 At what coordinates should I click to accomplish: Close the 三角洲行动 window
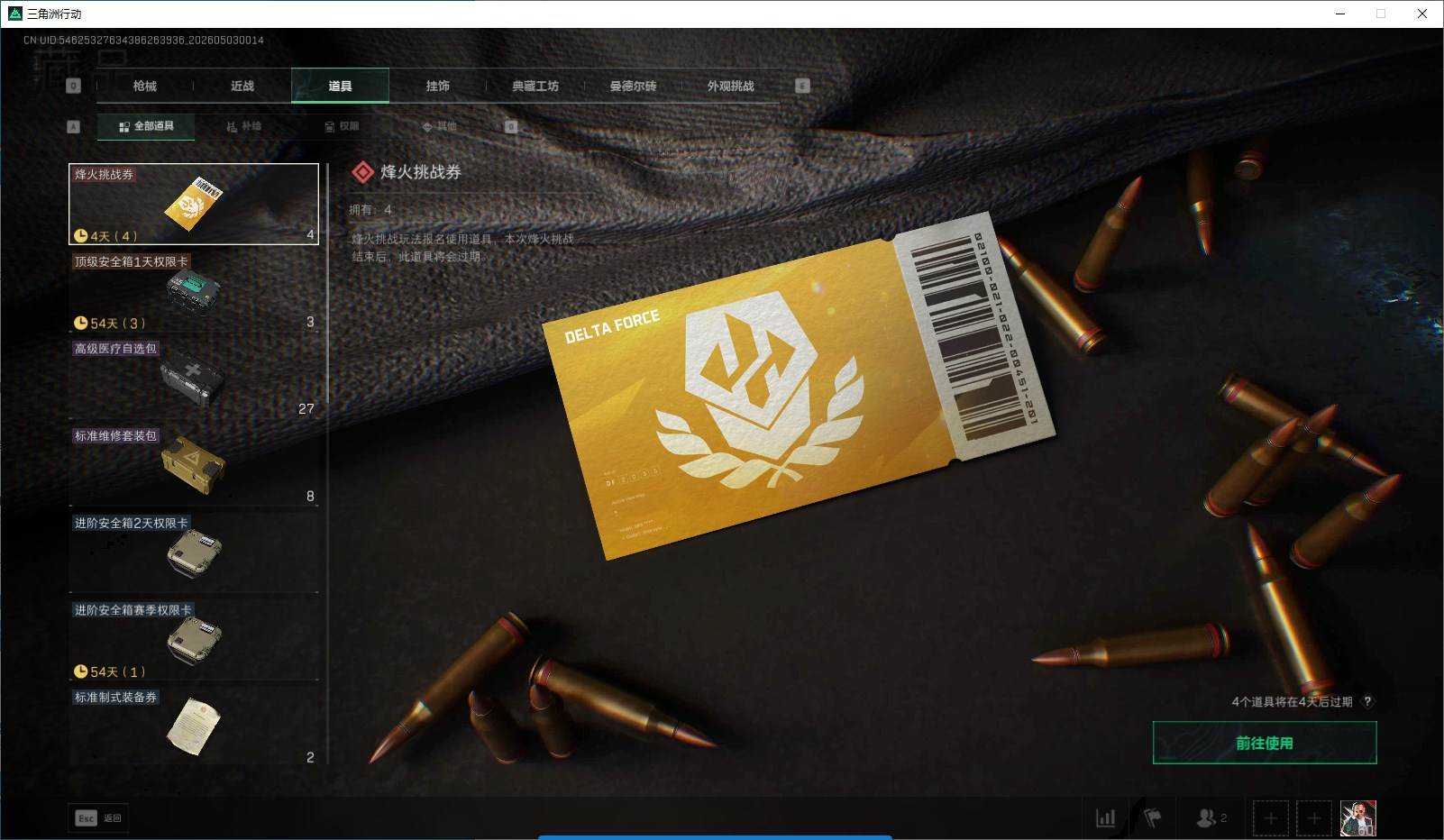(x=1422, y=14)
